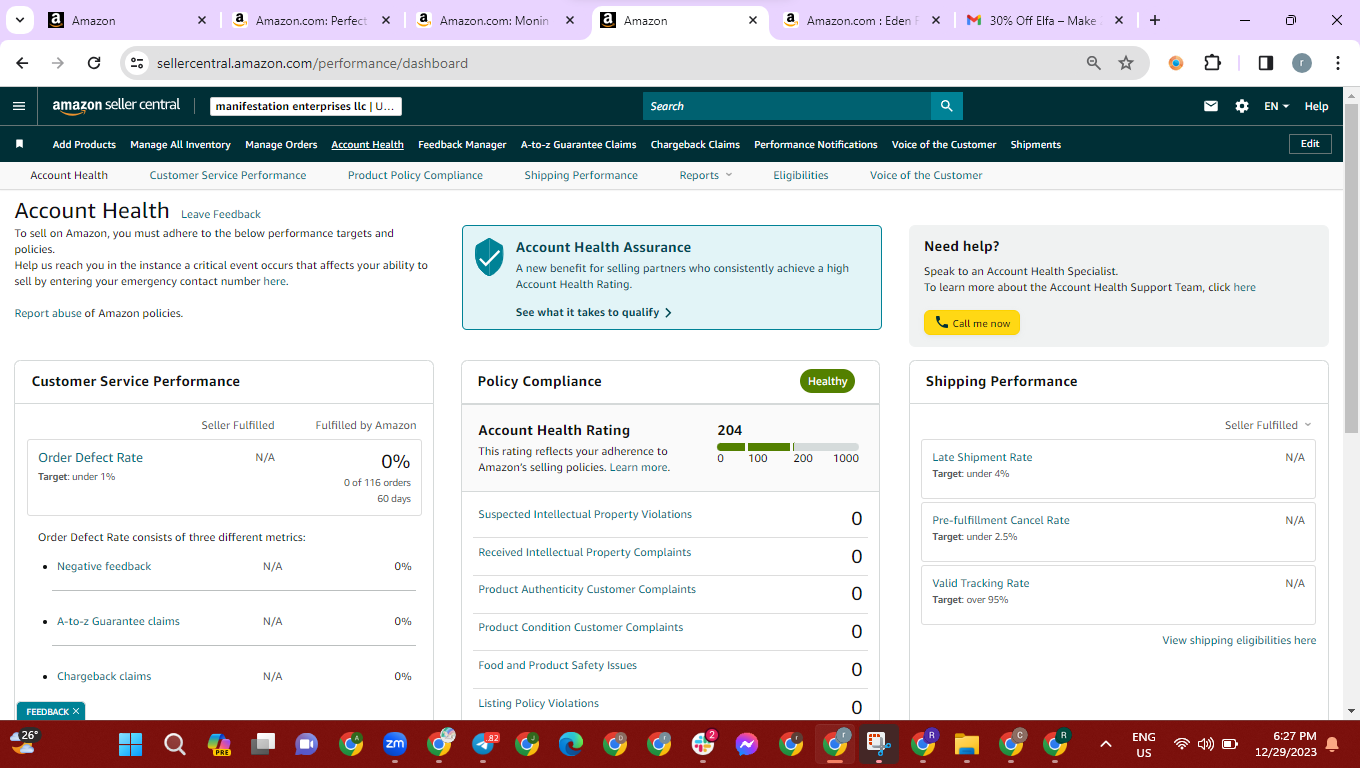
Task: Click the Account Health Rating value 204
Action: pos(730,430)
